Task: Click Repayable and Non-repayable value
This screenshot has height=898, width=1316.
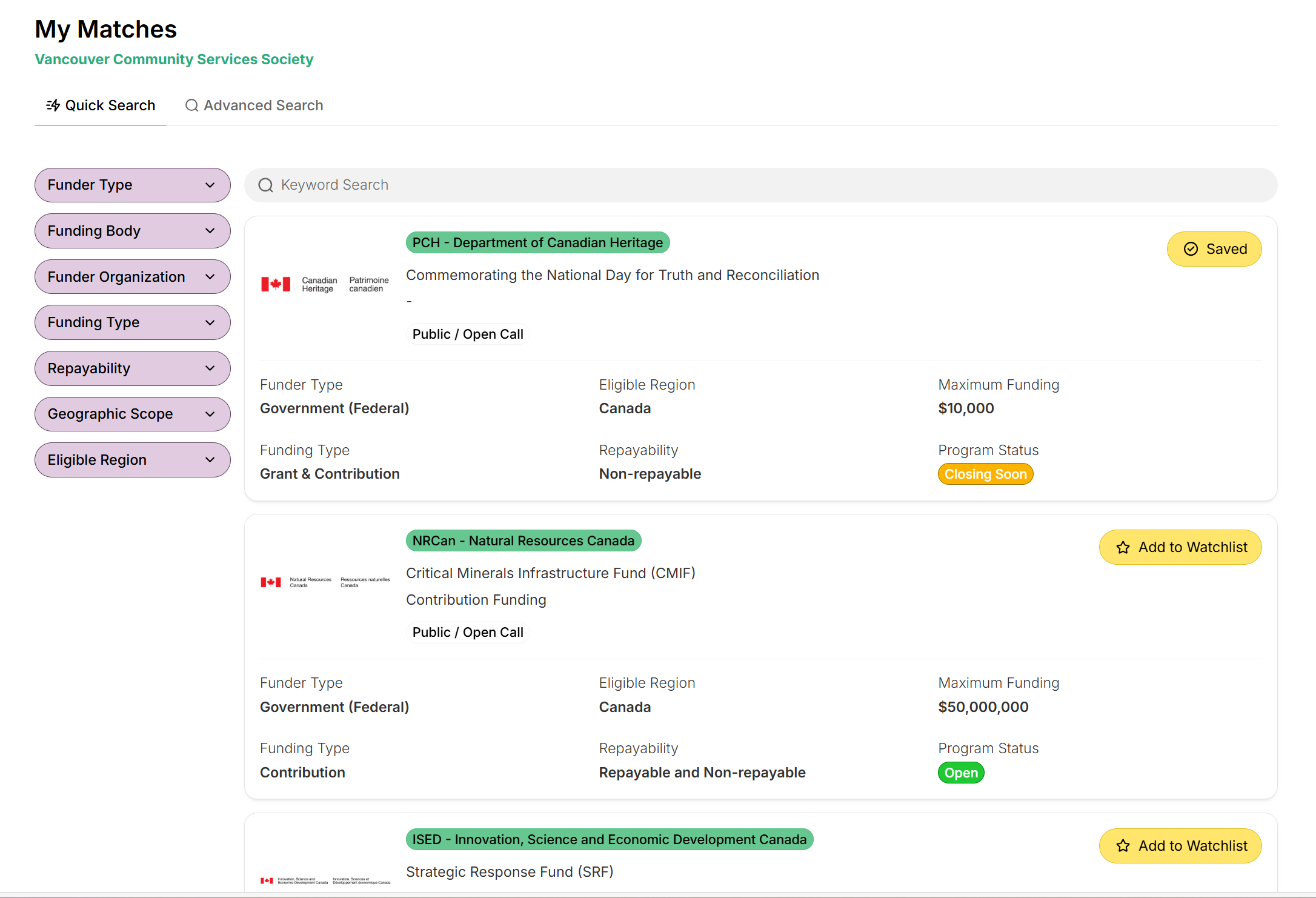Action: click(702, 773)
